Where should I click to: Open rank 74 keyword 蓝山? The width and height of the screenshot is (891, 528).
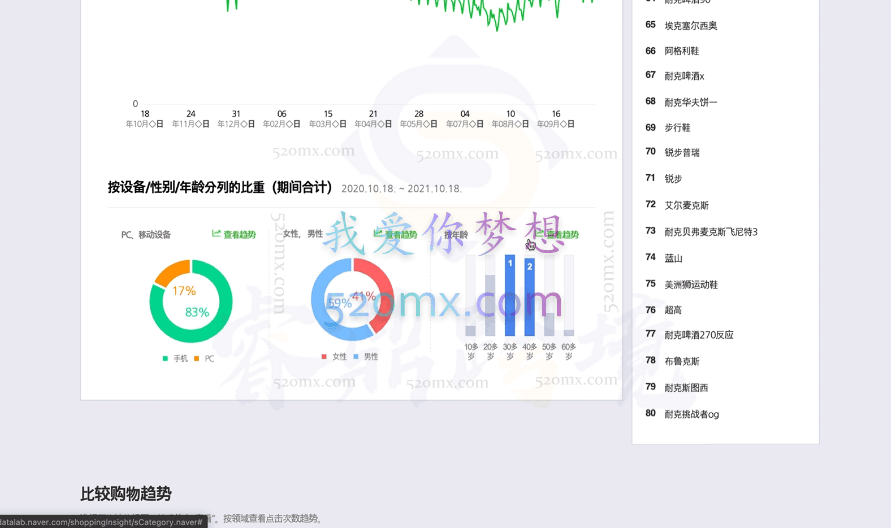pyautogui.click(x=673, y=259)
